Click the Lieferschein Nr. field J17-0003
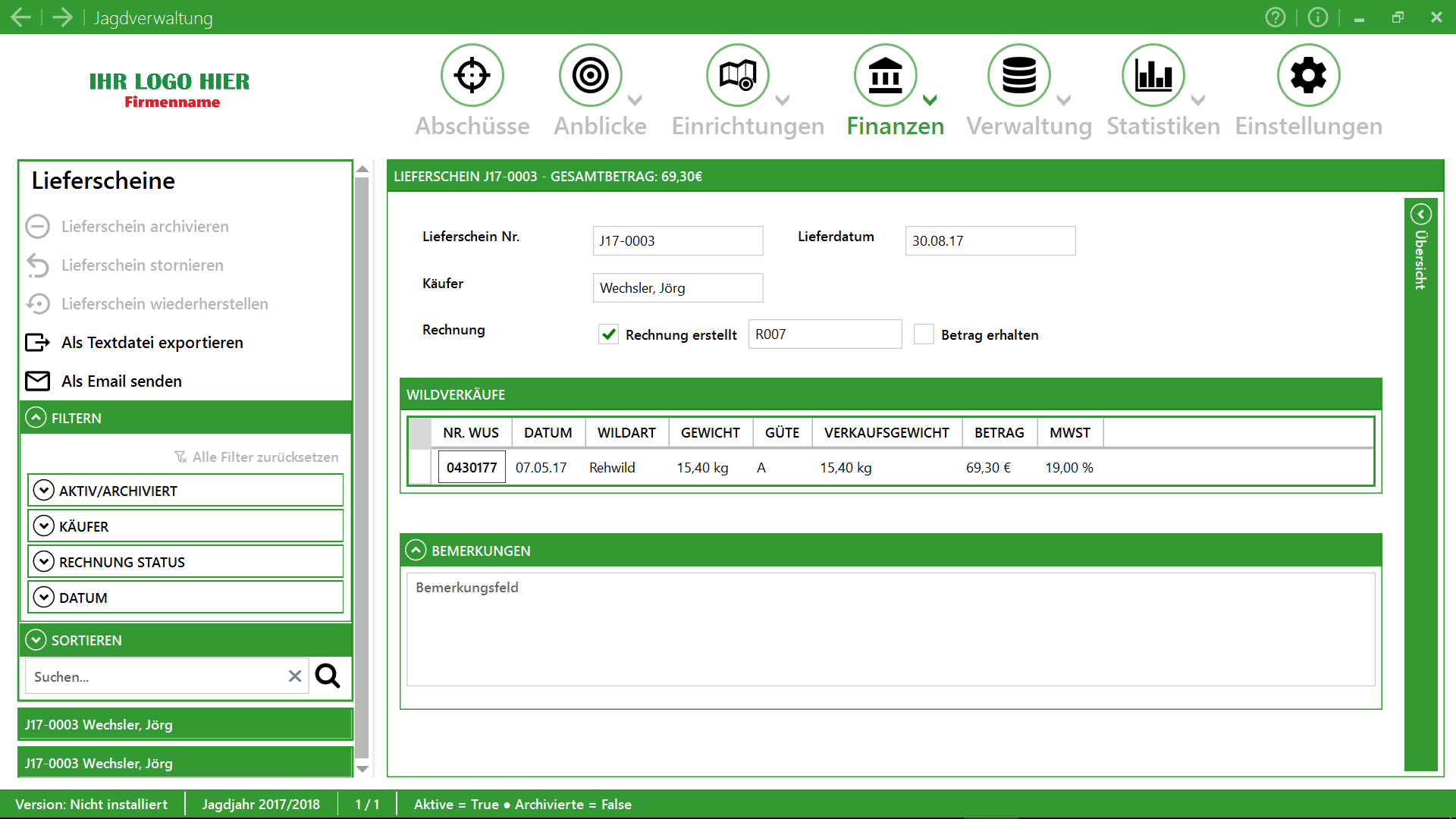 tap(678, 240)
